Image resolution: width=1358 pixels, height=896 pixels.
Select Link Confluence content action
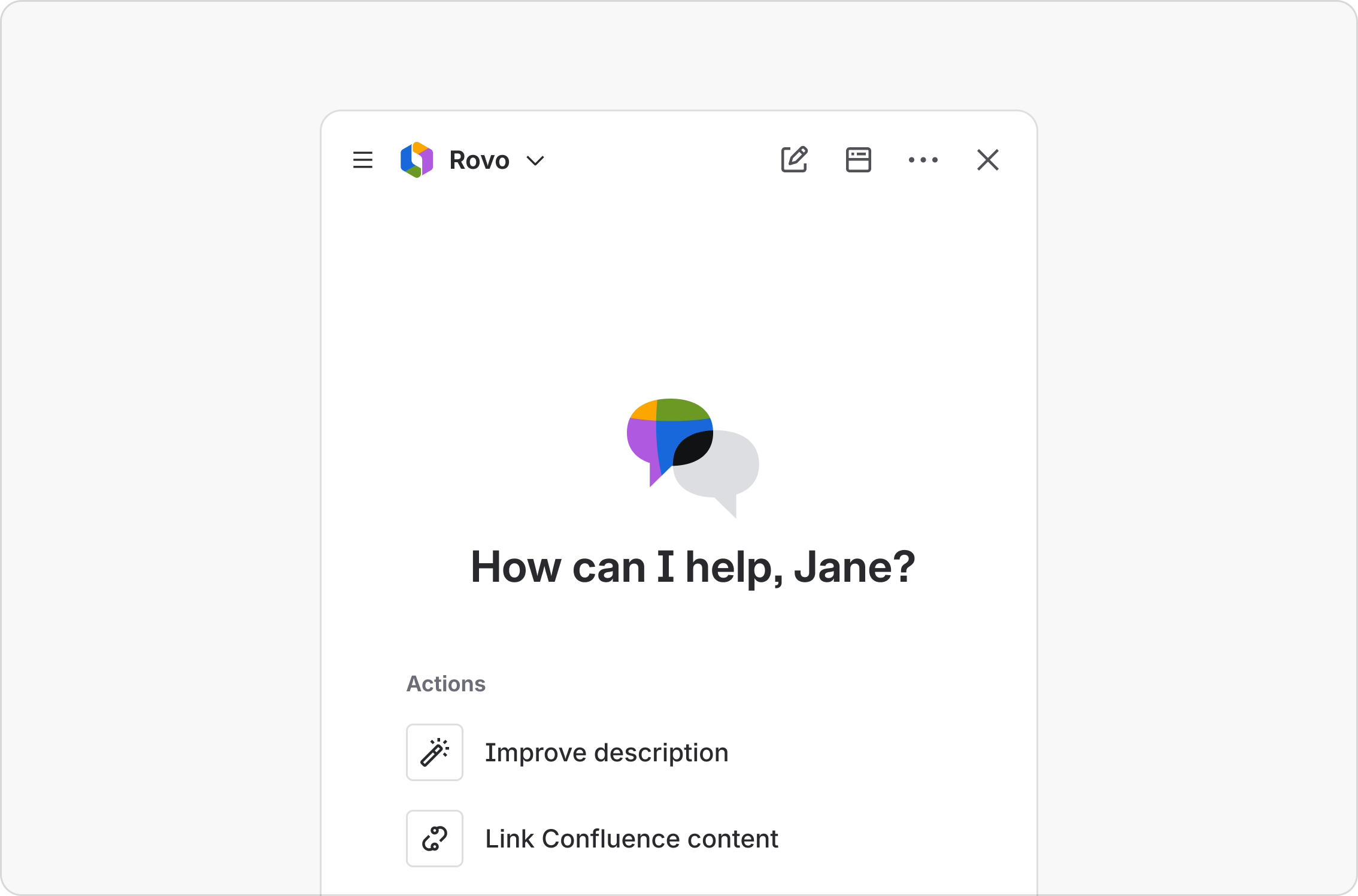632,839
